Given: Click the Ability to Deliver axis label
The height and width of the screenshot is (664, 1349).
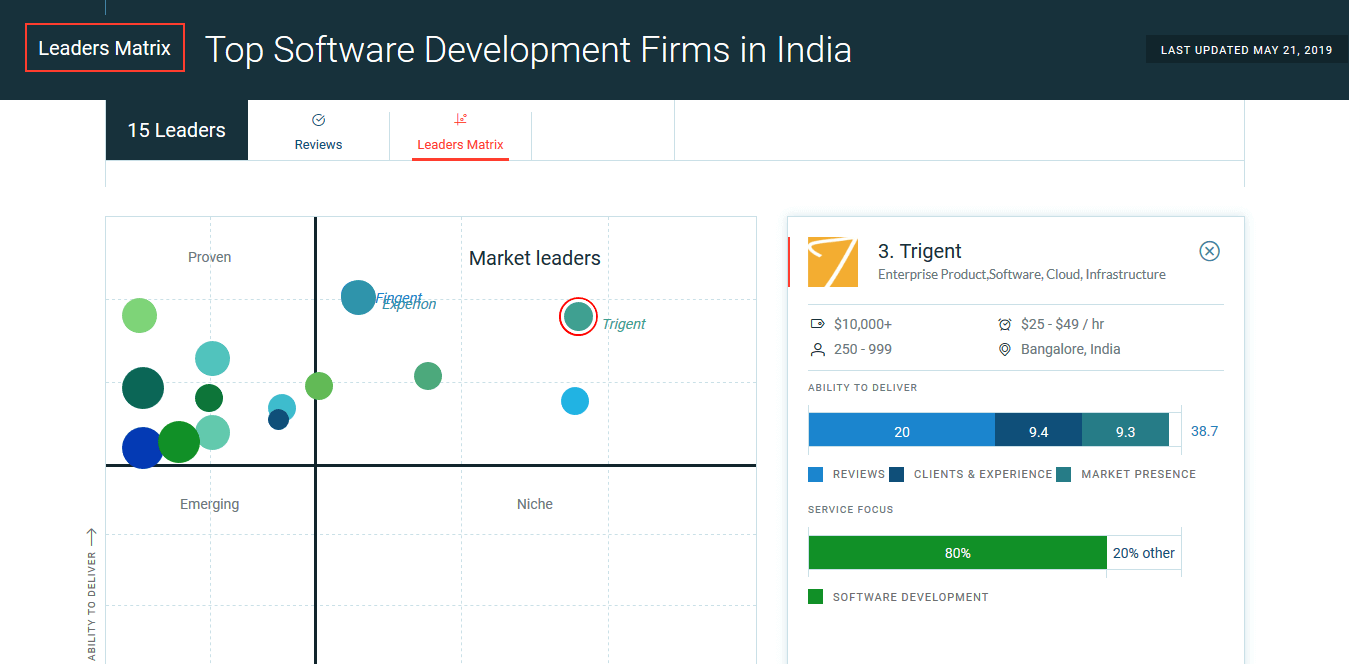Looking at the screenshot, I should (x=92, y=606).
